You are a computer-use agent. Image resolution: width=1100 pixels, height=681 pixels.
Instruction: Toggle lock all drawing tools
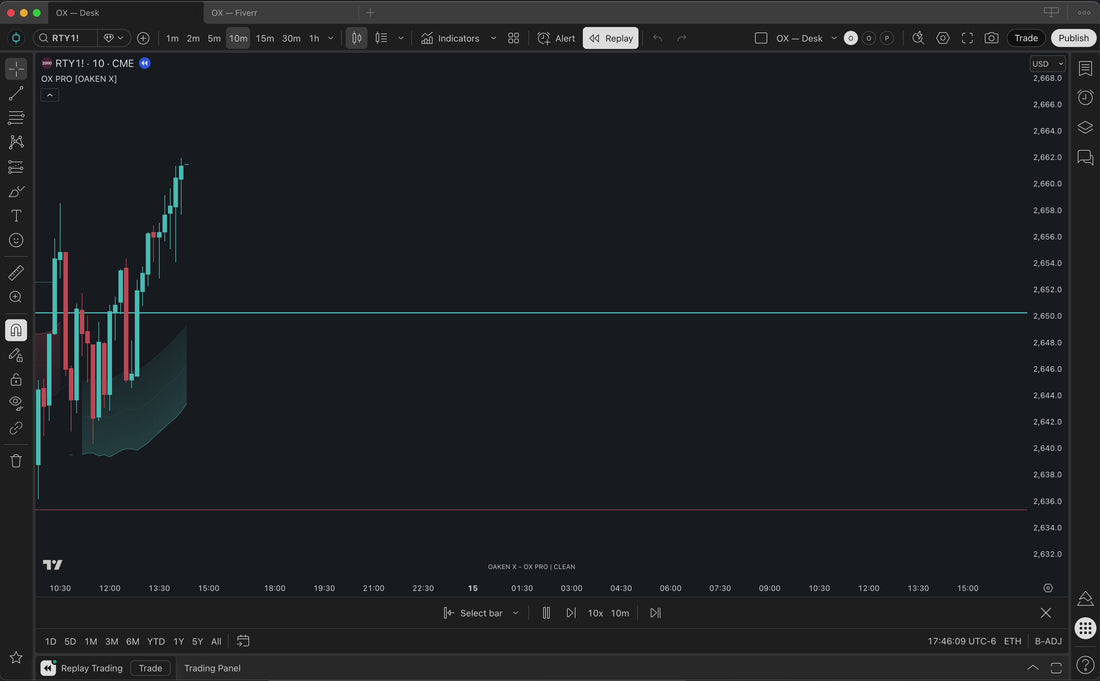point(16,380)
